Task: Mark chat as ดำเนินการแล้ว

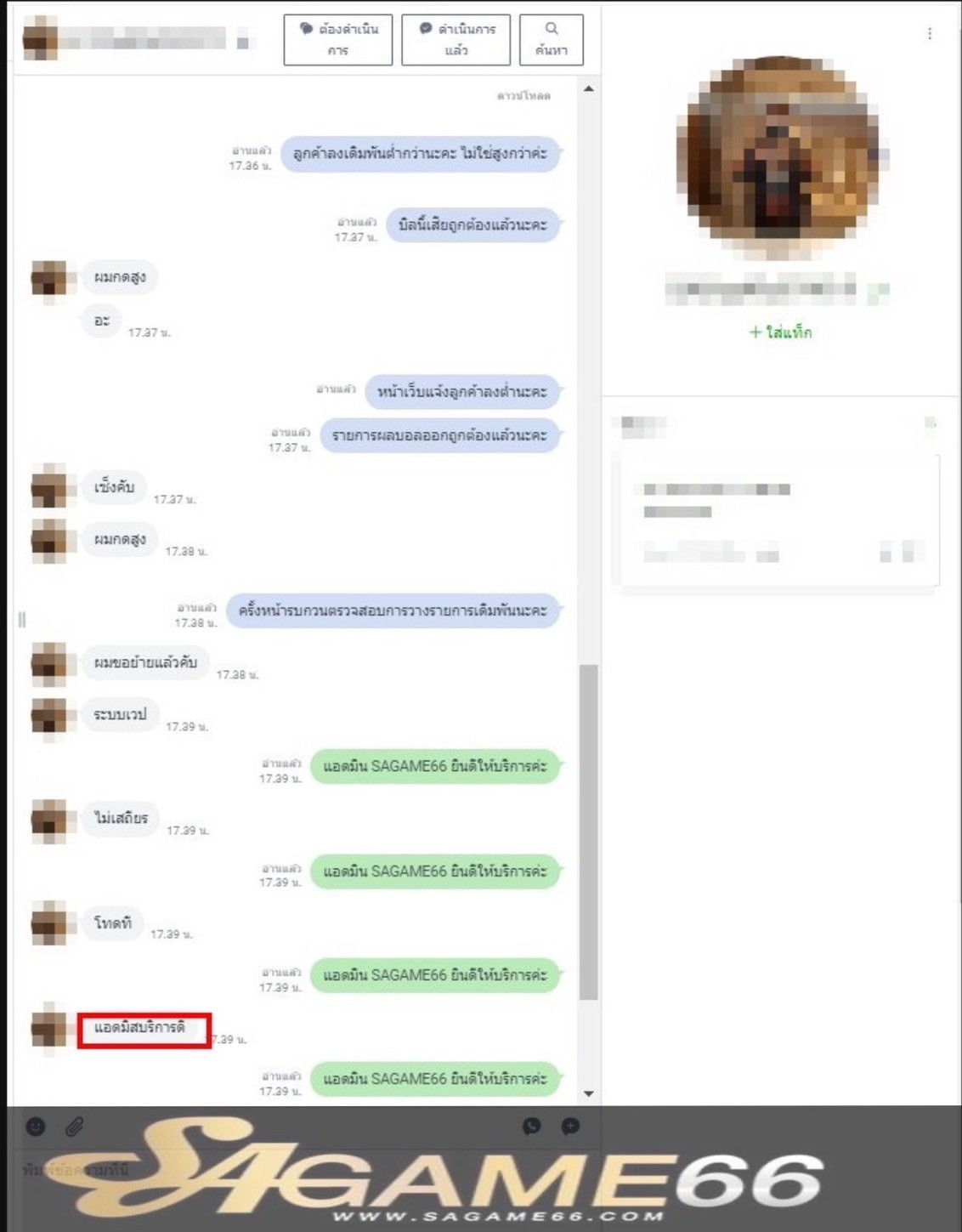Action: click(456, 39)
